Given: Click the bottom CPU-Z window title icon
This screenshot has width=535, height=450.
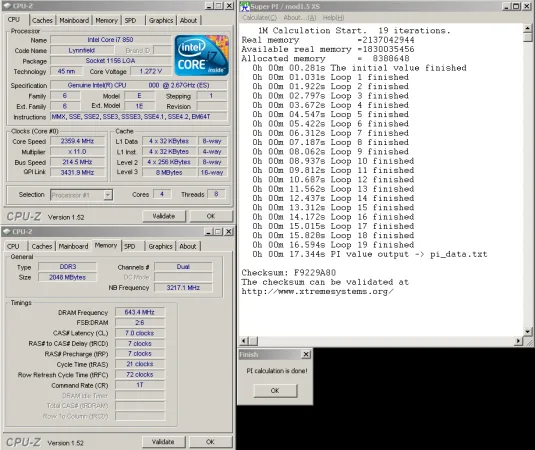Looking at the screenshot, I should point(7,232).
